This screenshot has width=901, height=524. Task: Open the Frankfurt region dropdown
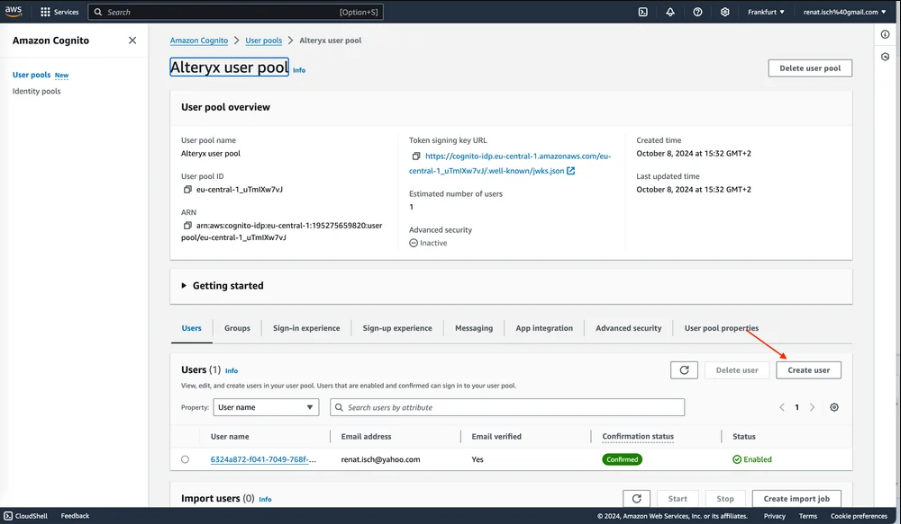(765, 11)
